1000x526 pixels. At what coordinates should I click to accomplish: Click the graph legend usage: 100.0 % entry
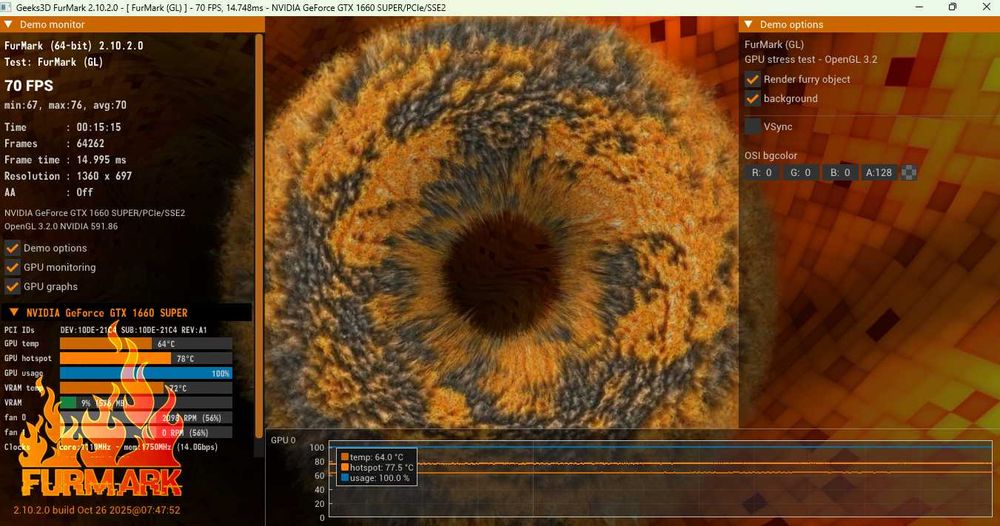pos(375,478)
